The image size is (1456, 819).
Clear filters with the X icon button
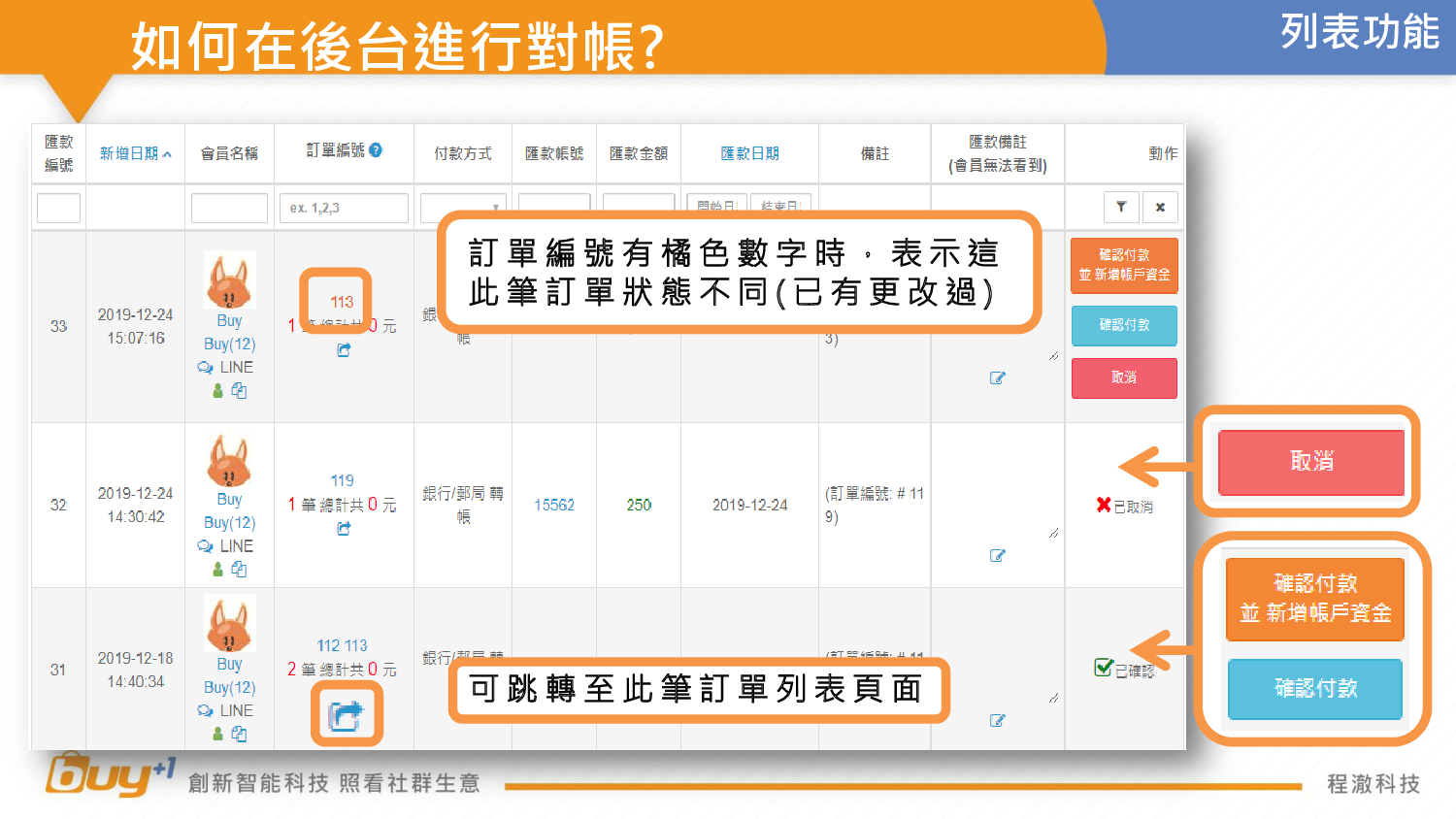1160,207
